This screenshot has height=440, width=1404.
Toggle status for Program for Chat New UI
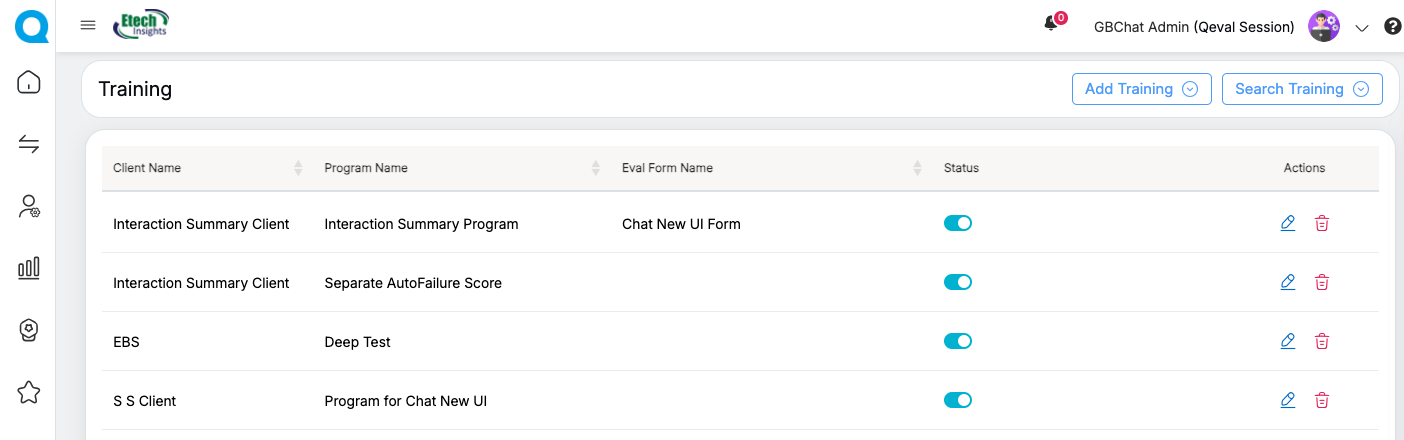957,400
